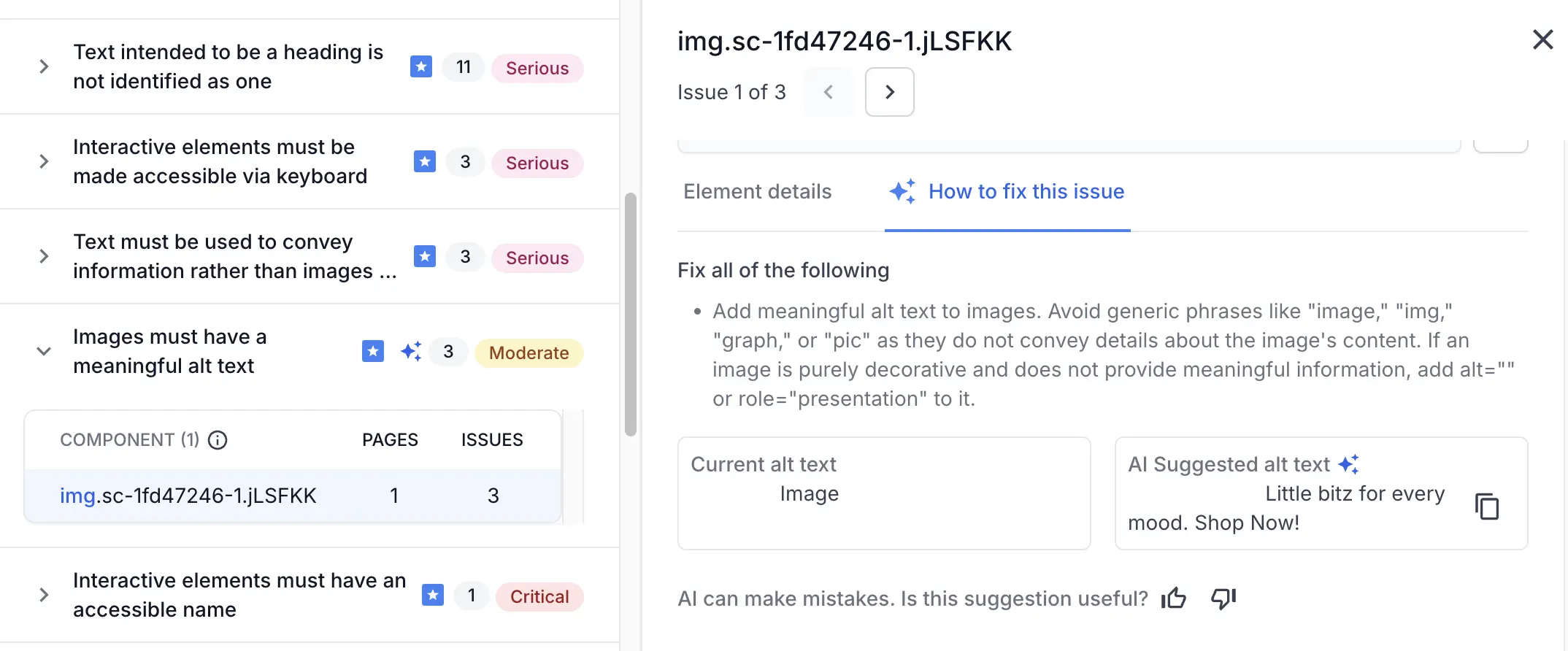Click the issues list vertical scrollbar
Viewport: 1568px width, 651px height.
coord(631,314)
